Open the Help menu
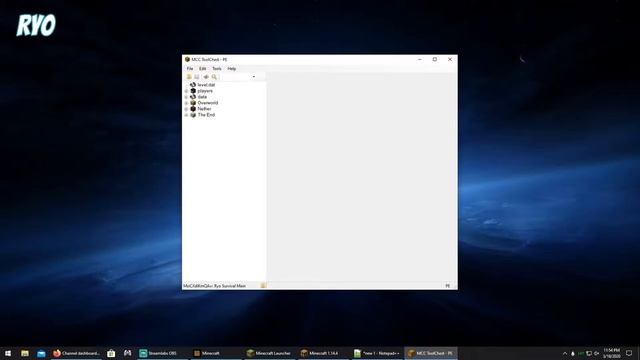The height and width of the screenshot is (360, 640). 232,69
